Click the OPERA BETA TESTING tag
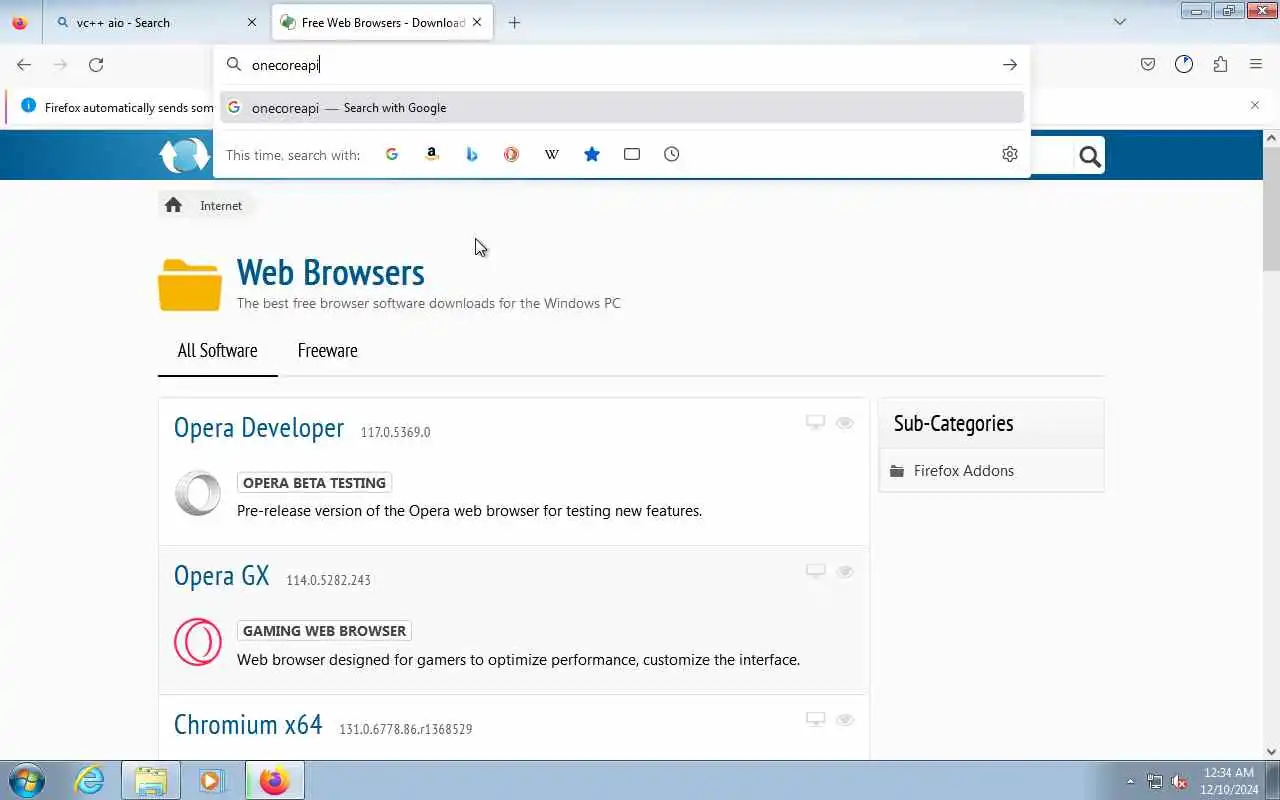This screenshot has height=800, width=1280. (x=314, y=483)
